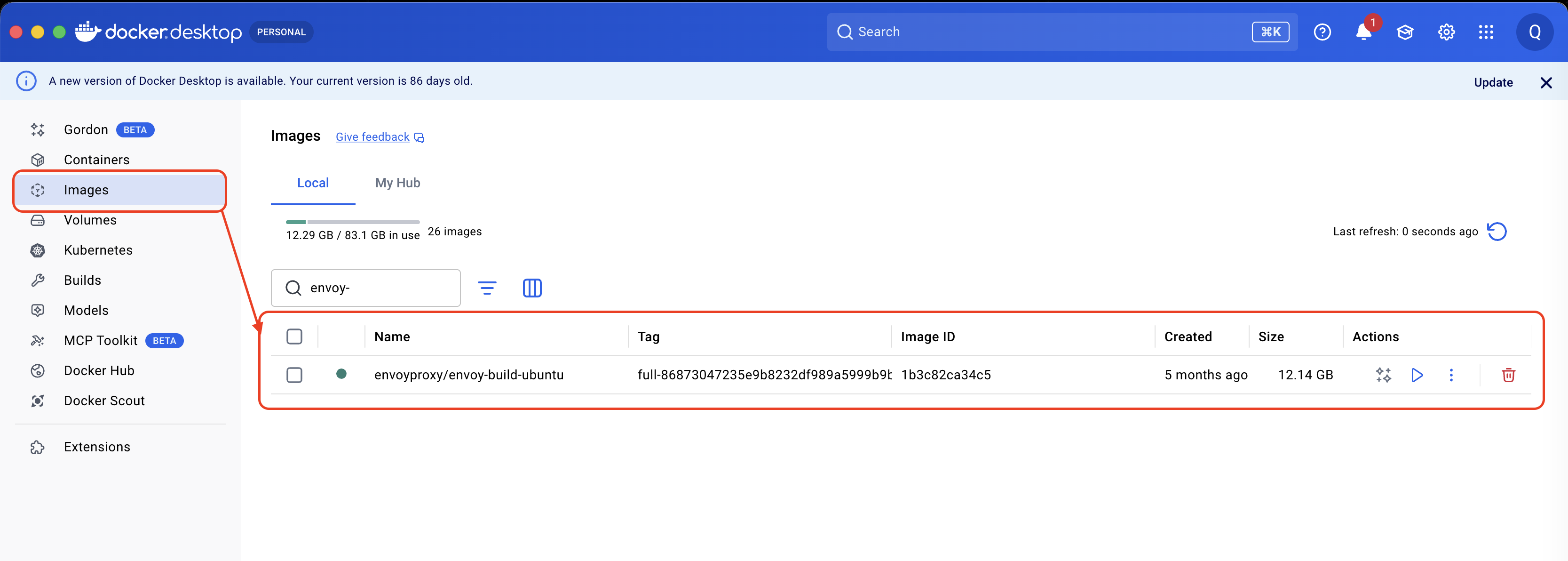
Task: Click 12.29 GB / 83.1 GB in use
Action: 352,235
